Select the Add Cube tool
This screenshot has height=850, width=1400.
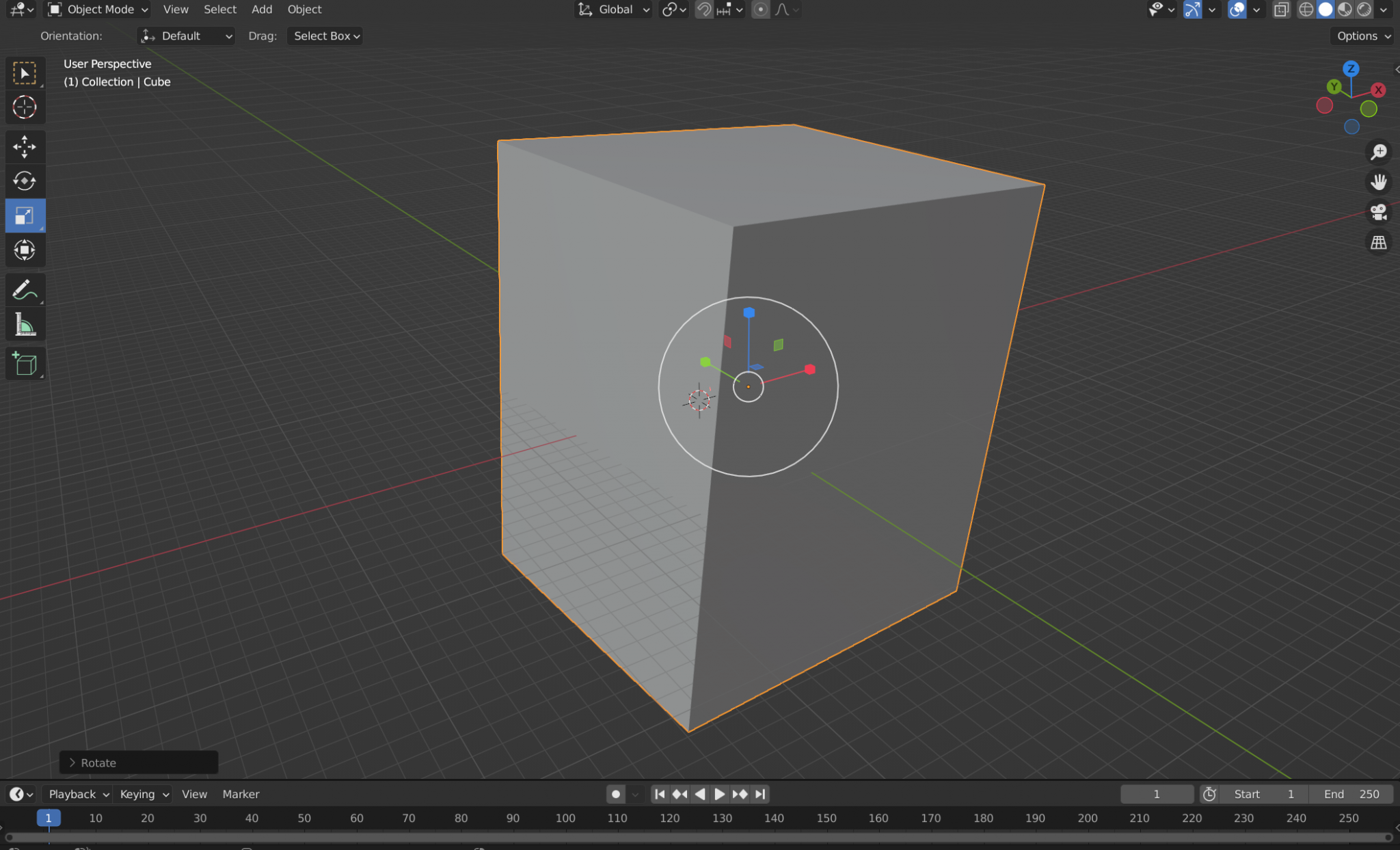pos(25,363)
